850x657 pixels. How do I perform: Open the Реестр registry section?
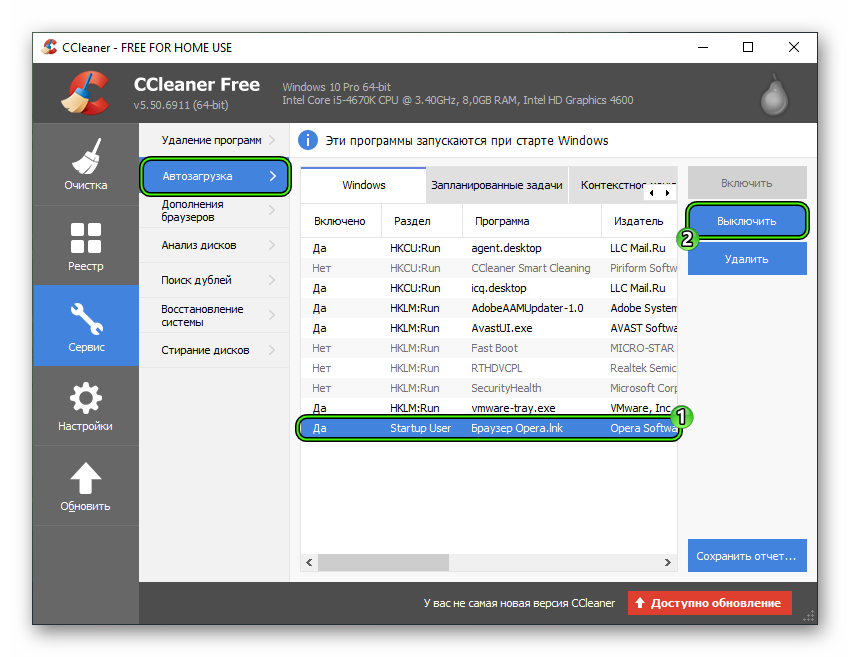(x=85, y=245)
